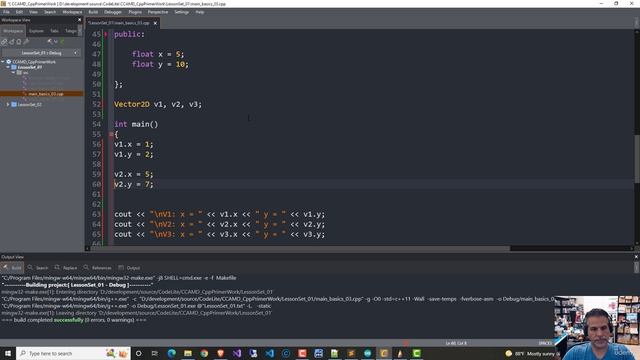Open the Build menu
Image resolution: width=640 pixels, height=360 pixels.
[93, 12]
